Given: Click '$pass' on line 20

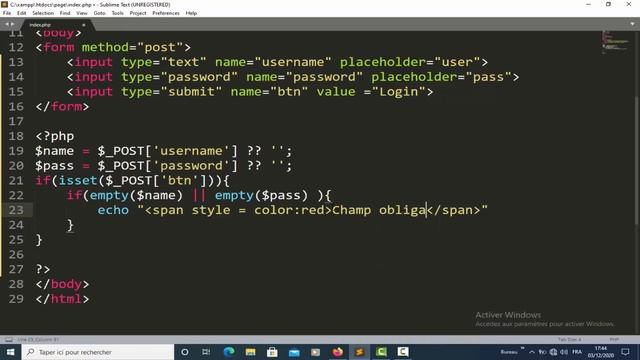Looking at the screenshot, I should pos(55,166).
